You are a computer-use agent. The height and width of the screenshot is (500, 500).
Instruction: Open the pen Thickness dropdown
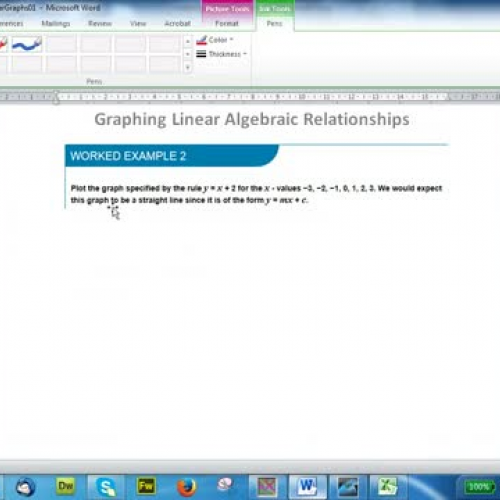point(221,54)
